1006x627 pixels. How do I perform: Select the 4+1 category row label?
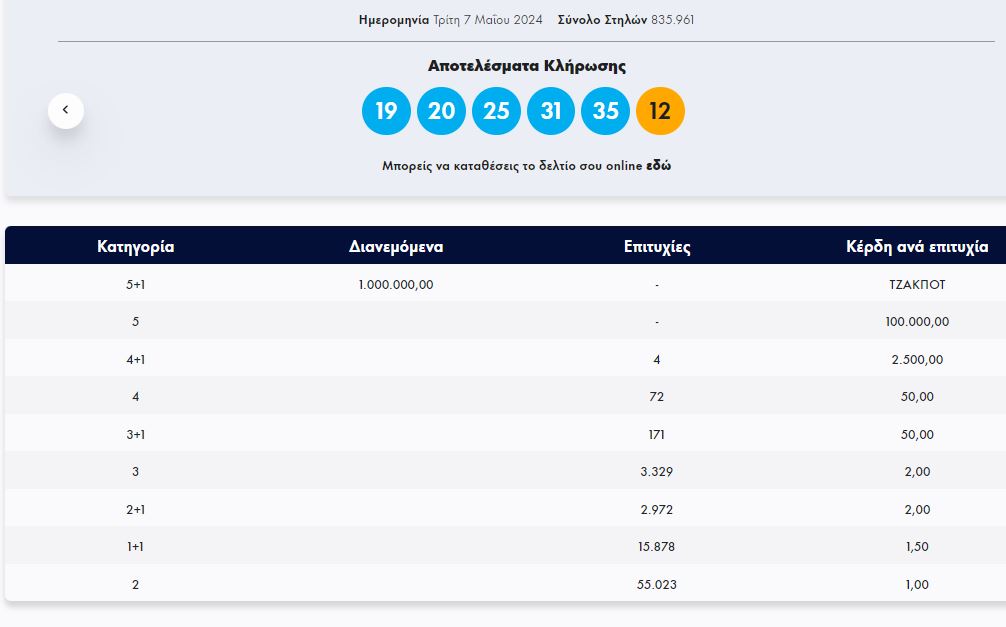pos(136,359)
